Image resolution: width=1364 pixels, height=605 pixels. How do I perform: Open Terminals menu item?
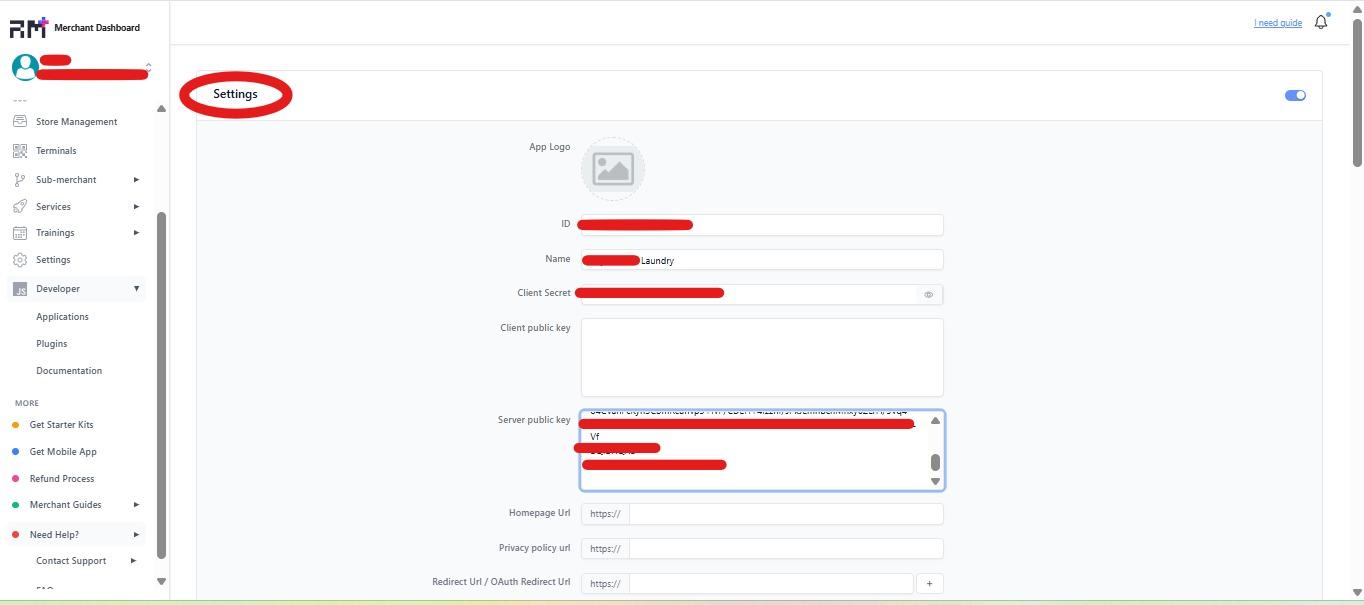click(x=56, y=150)
